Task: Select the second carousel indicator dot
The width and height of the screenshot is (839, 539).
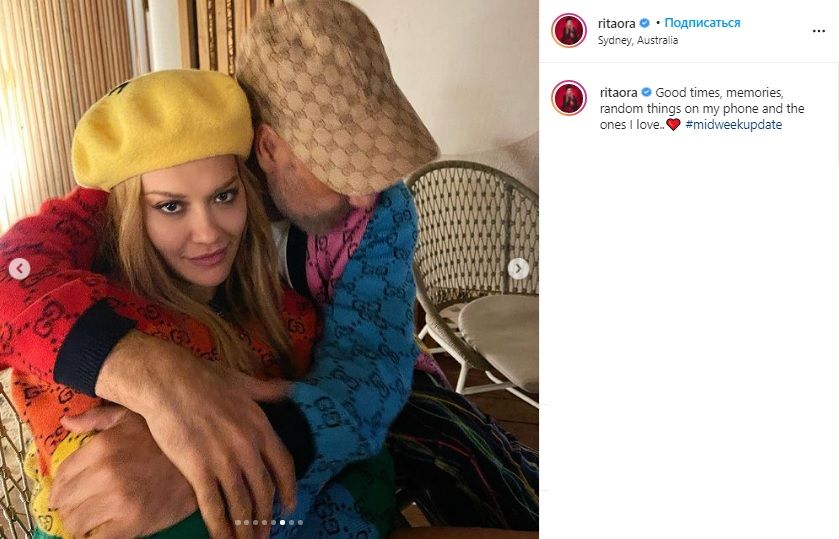Action: click(247, 522)
